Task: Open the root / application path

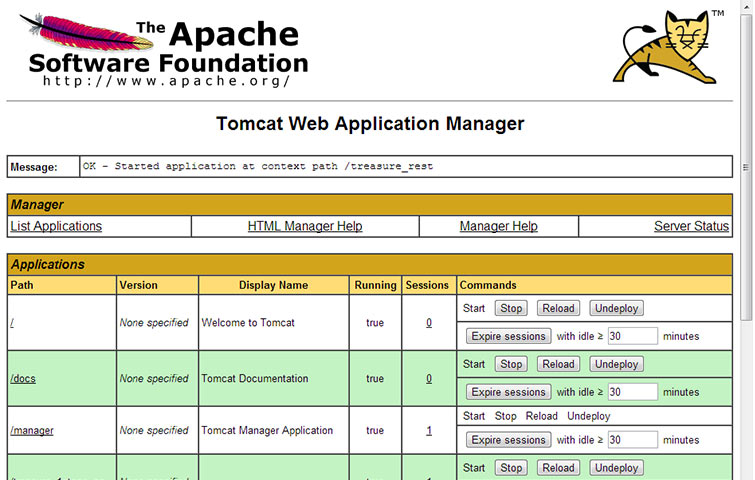Action: point(12,323)
